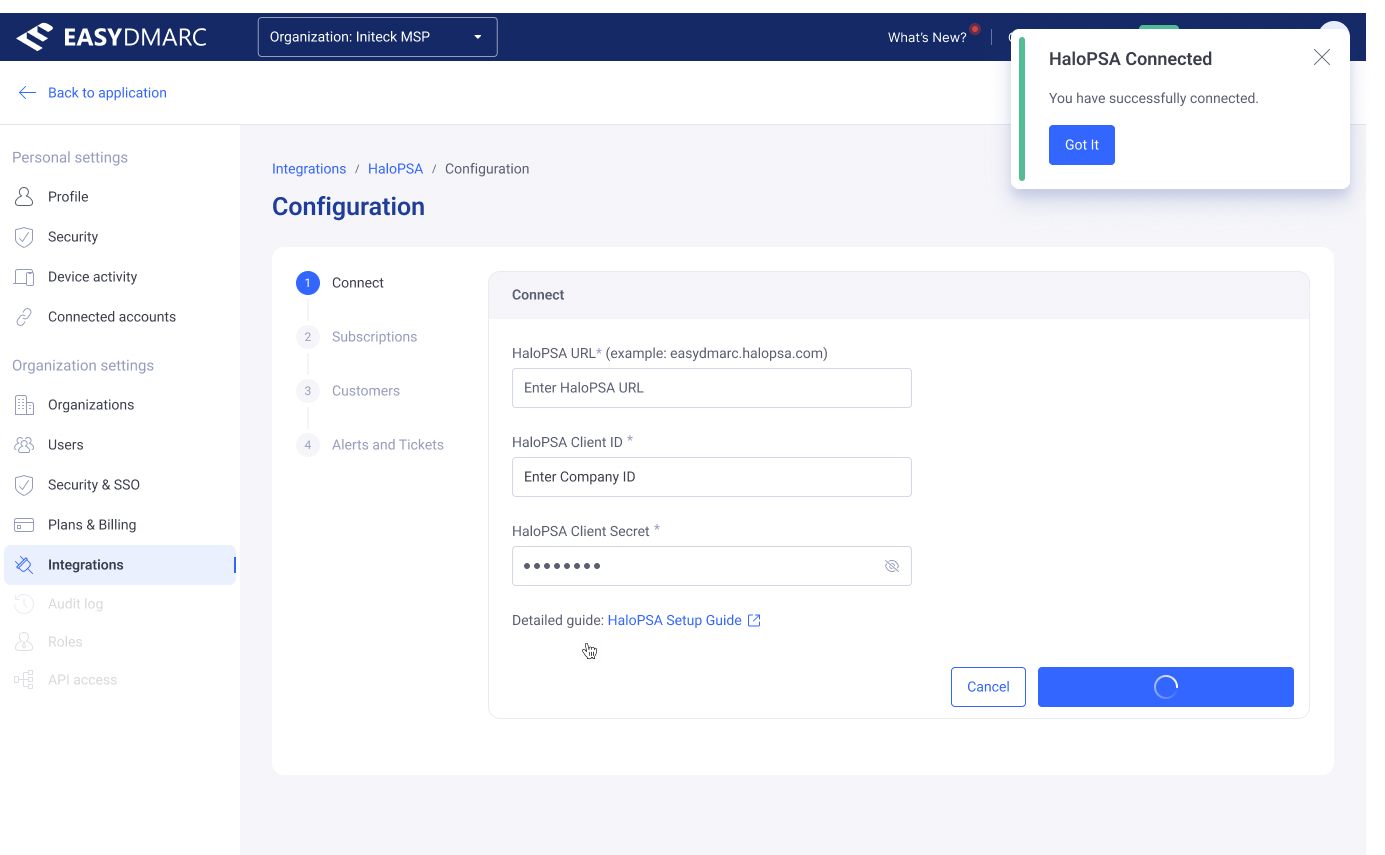Click 'You have successfully connected.' message
Viewport: 1385px width, 855px height.
tap(1153, 99)
